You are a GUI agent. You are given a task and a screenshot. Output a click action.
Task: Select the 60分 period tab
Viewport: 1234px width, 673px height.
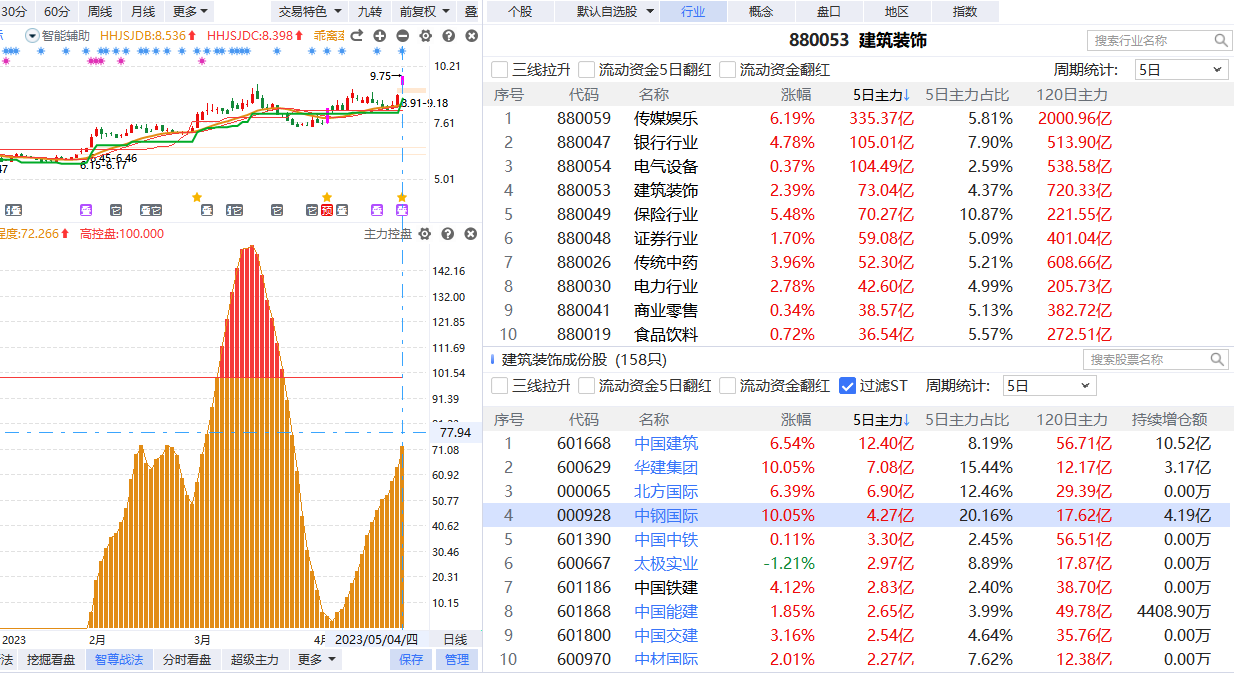coord(57,12)
